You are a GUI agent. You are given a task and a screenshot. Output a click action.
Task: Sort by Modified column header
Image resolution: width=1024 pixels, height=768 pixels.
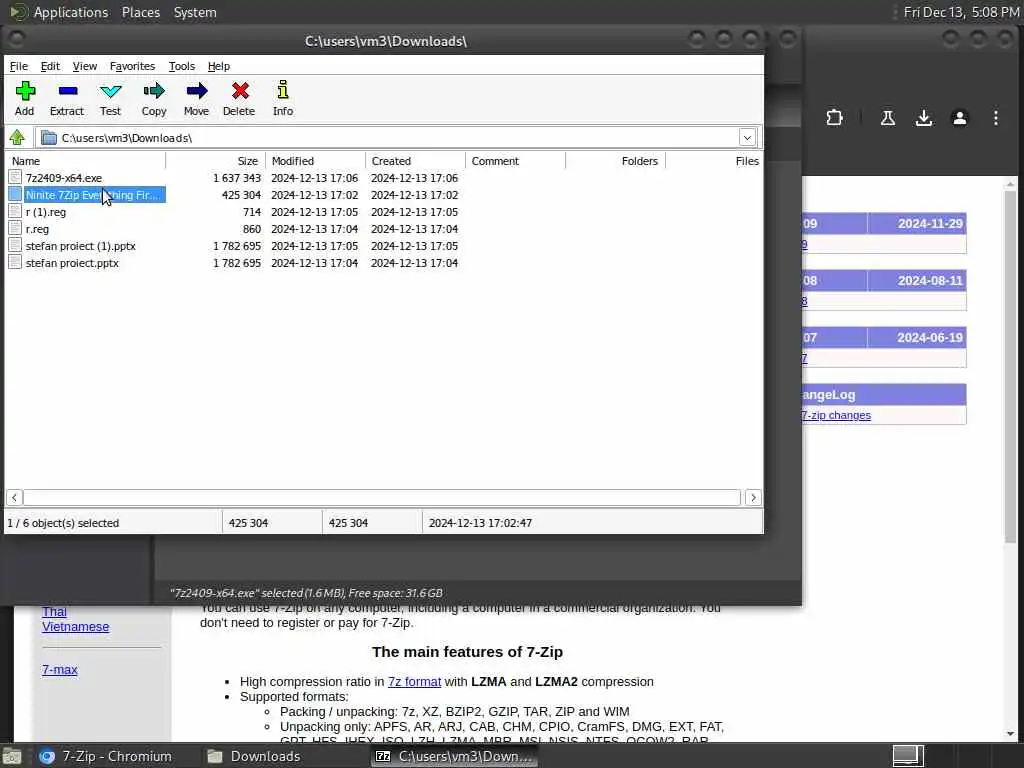coord(315,161)
